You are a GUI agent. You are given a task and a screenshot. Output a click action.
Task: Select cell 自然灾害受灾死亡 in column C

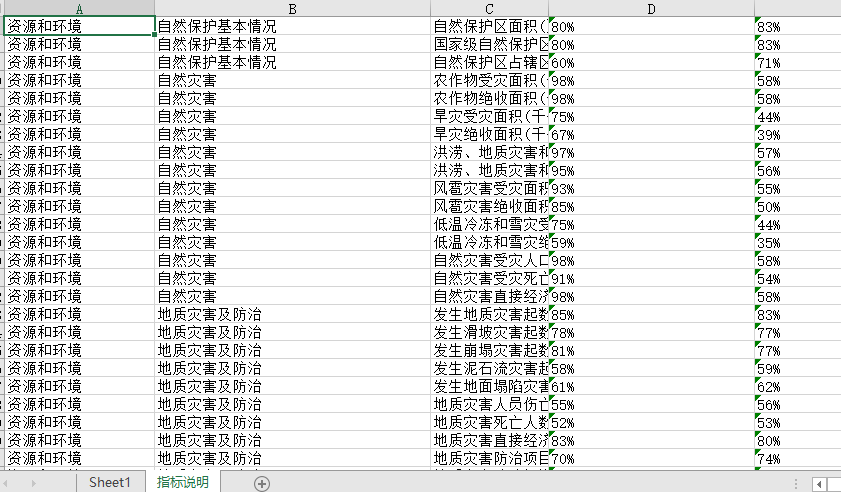(x=489, y=278)
